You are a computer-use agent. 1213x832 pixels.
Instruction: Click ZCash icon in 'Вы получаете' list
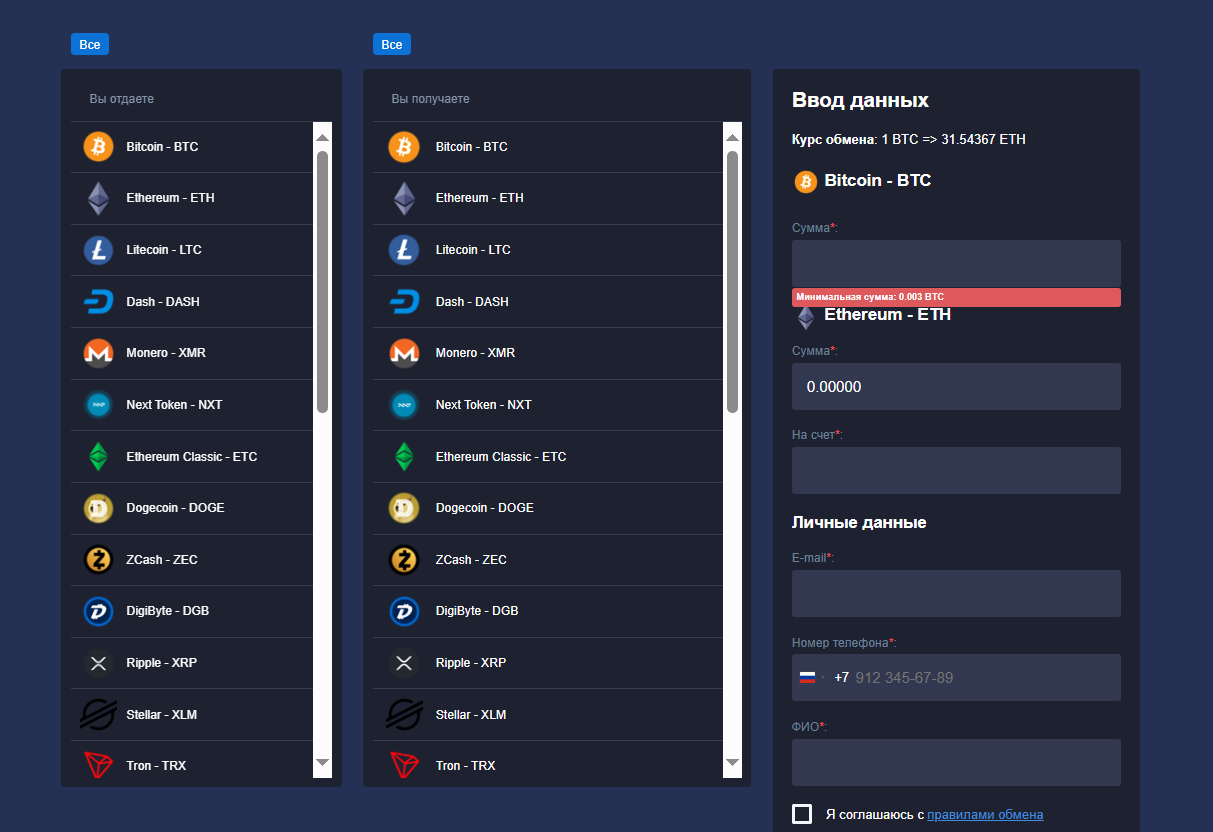coord(404,560)
